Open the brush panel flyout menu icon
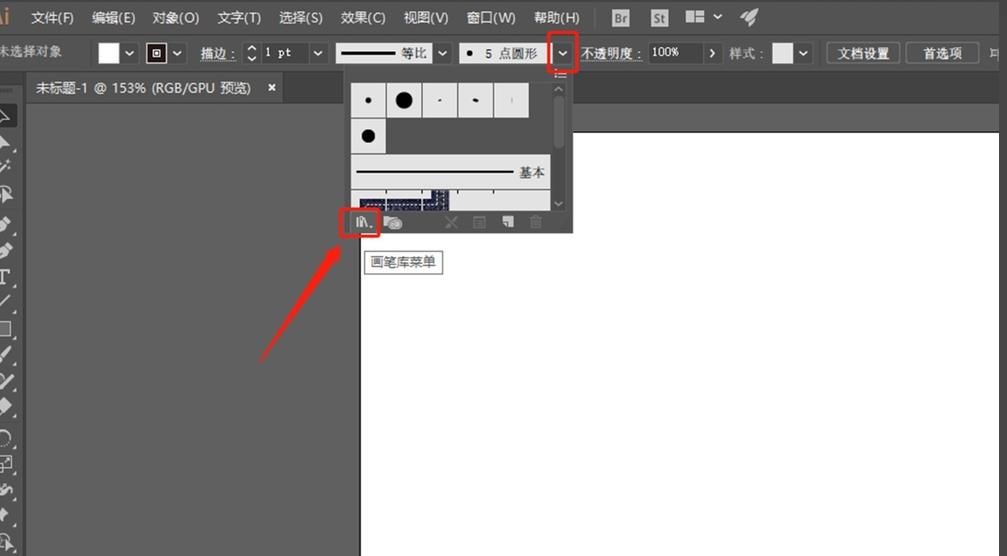 [x=560, y=75]
